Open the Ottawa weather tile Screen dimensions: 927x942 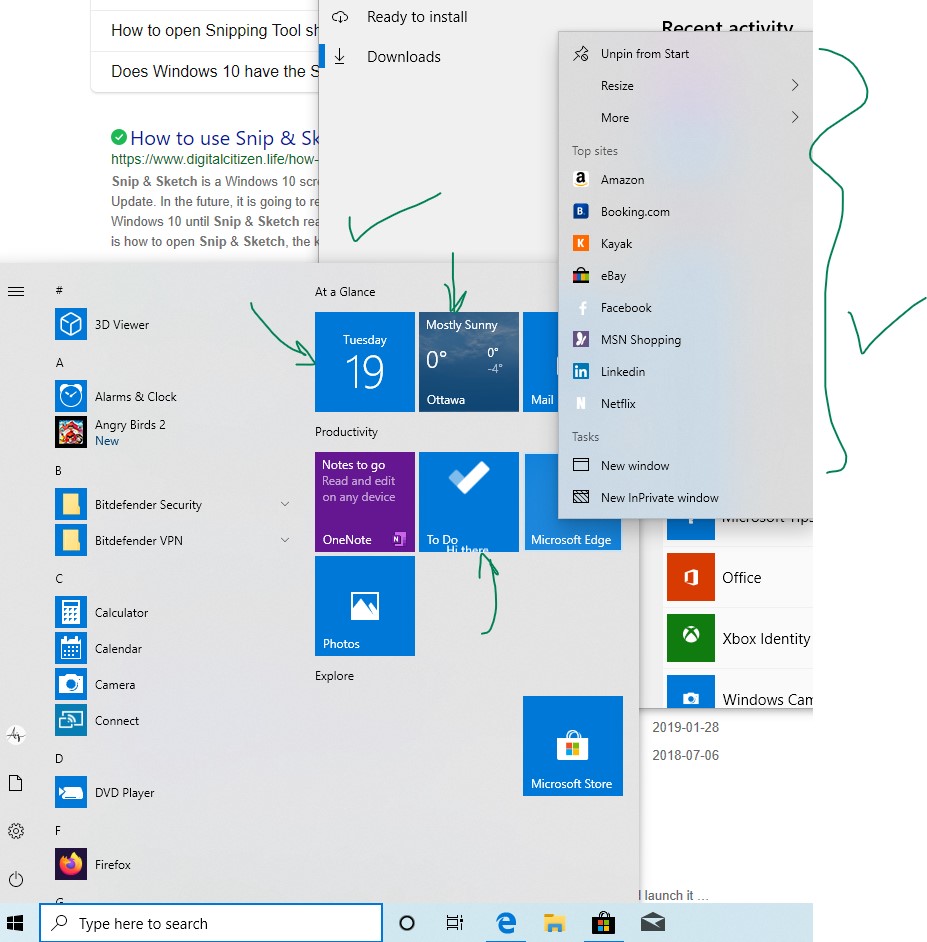coord(469,362)
